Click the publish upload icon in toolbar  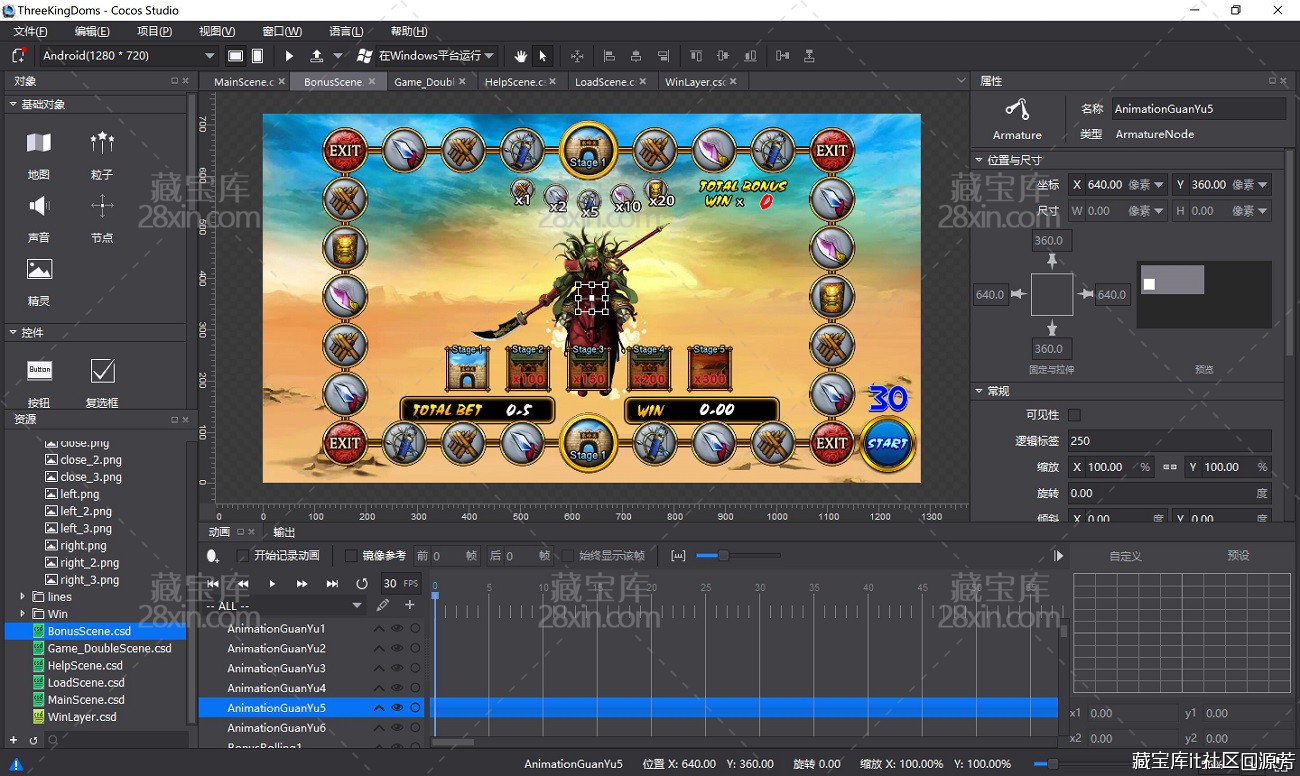[317, 56]
